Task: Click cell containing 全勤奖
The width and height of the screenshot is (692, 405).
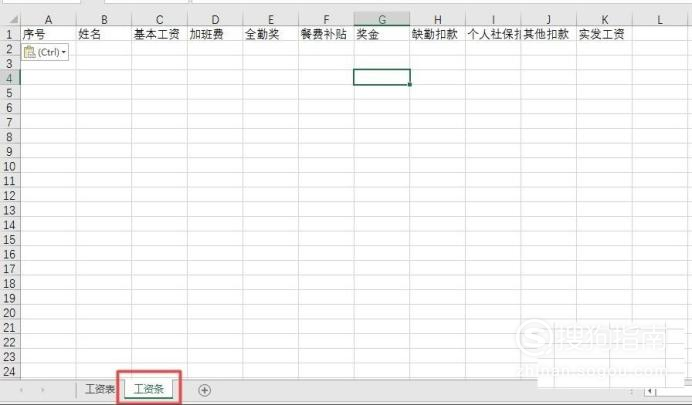Action: tap(271, 34)
